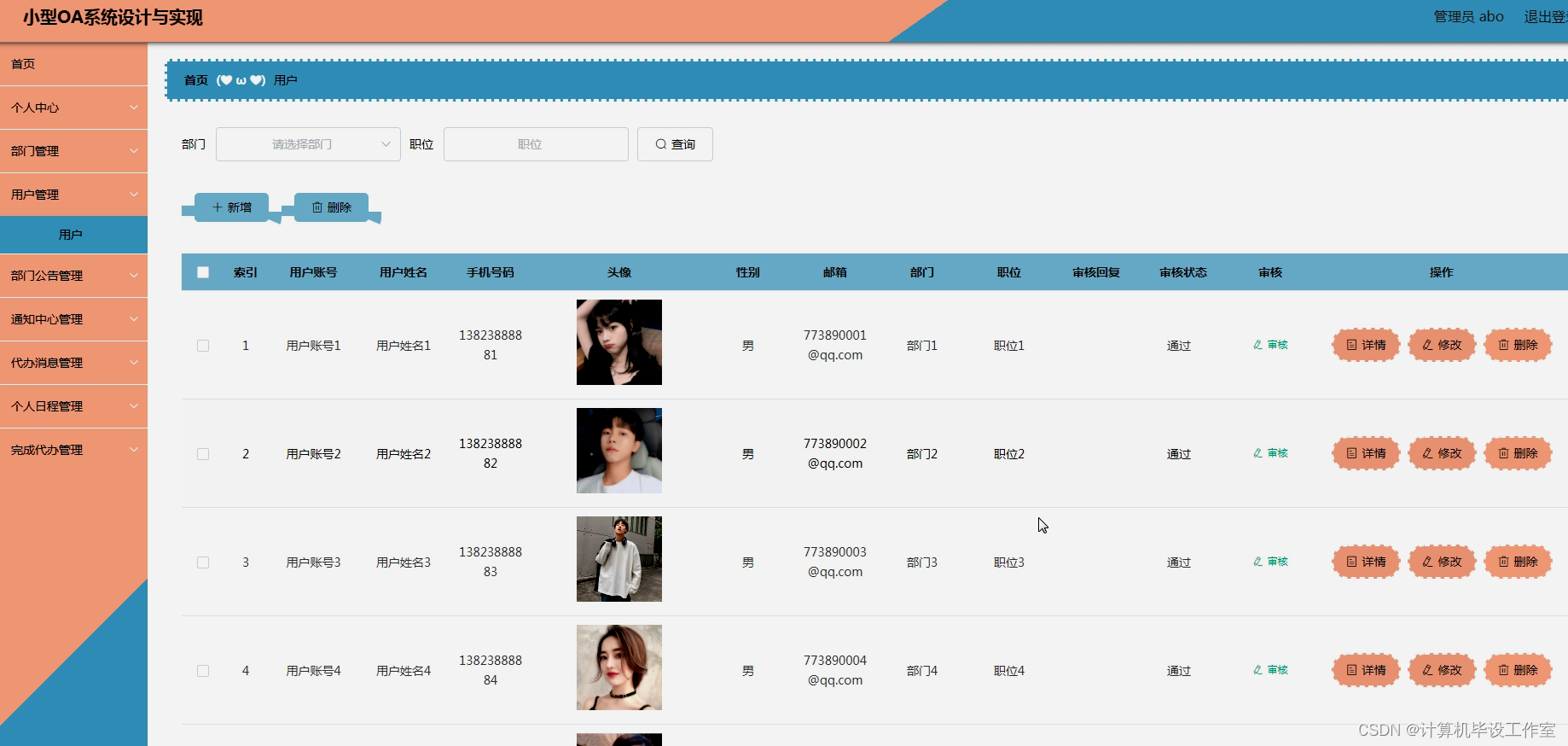Viewport: 1568px width, 746px height.
Task: Click the 新增 add button
Action: coord(232,207)
